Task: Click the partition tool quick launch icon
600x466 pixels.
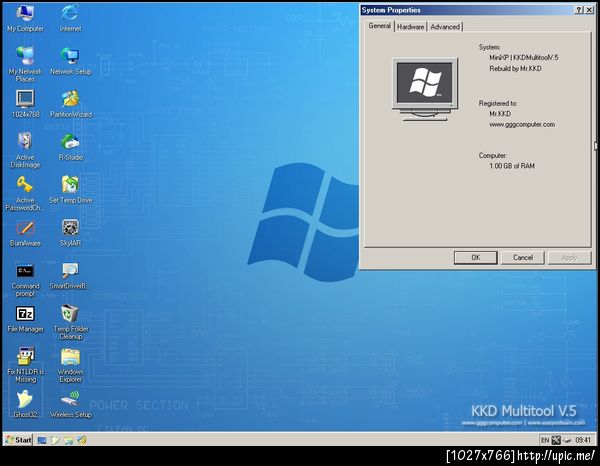Action: coord(82,440)
